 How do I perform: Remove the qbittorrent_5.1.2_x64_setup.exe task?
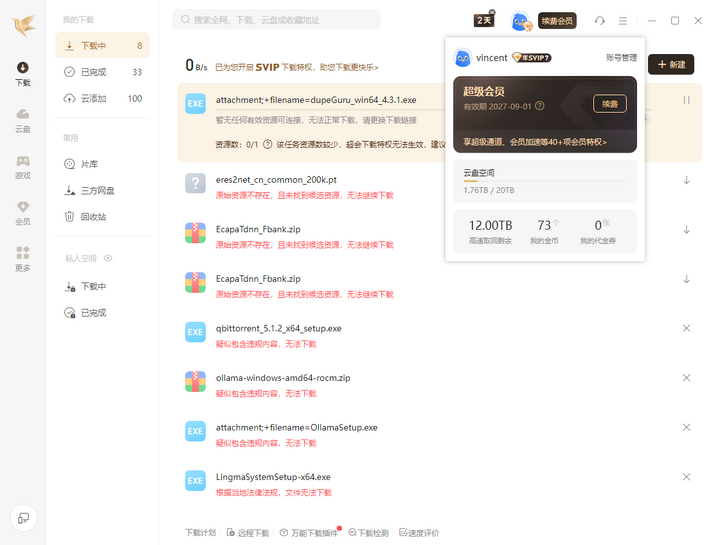[x=686, y=328]
